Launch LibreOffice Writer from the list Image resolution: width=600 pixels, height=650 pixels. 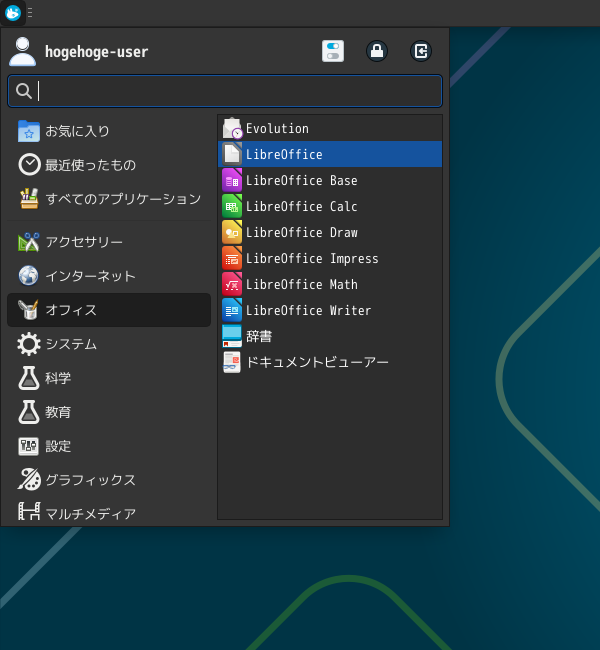tap(308, 311)
